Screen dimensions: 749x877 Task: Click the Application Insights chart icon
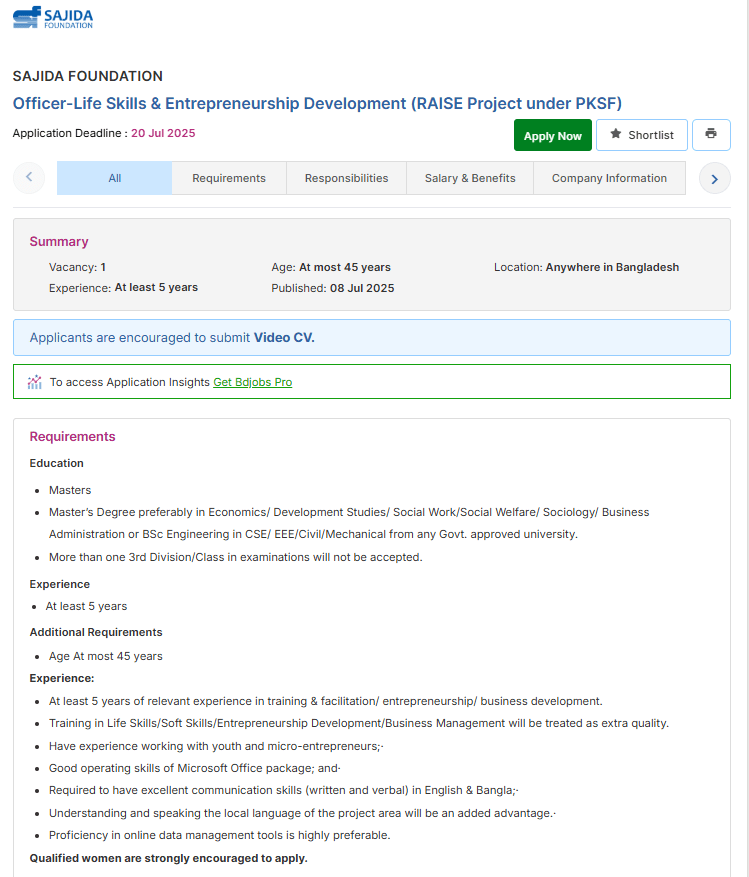(x=35, y=382)
